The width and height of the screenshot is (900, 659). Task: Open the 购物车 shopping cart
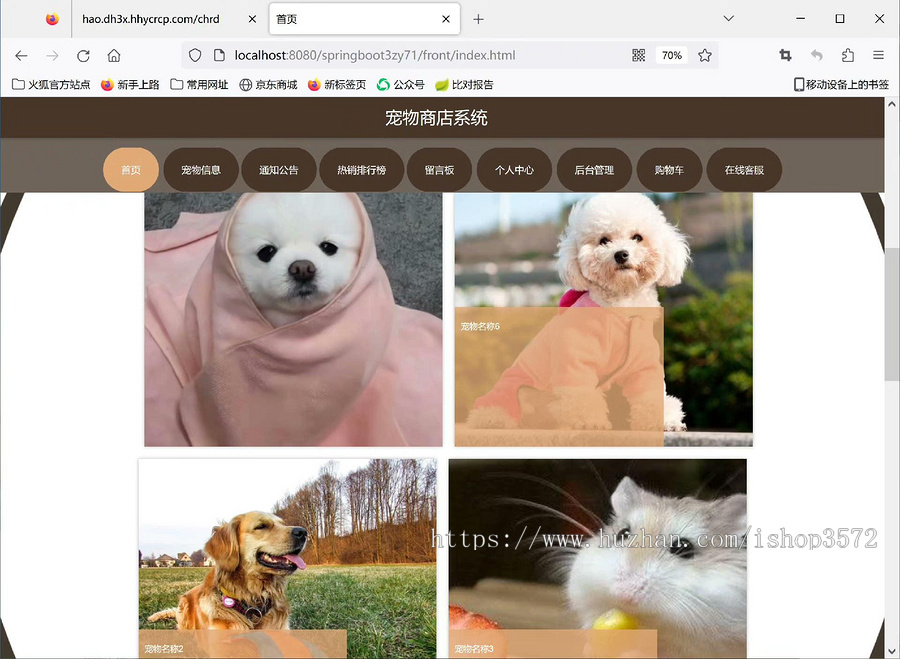click(669, 170)
